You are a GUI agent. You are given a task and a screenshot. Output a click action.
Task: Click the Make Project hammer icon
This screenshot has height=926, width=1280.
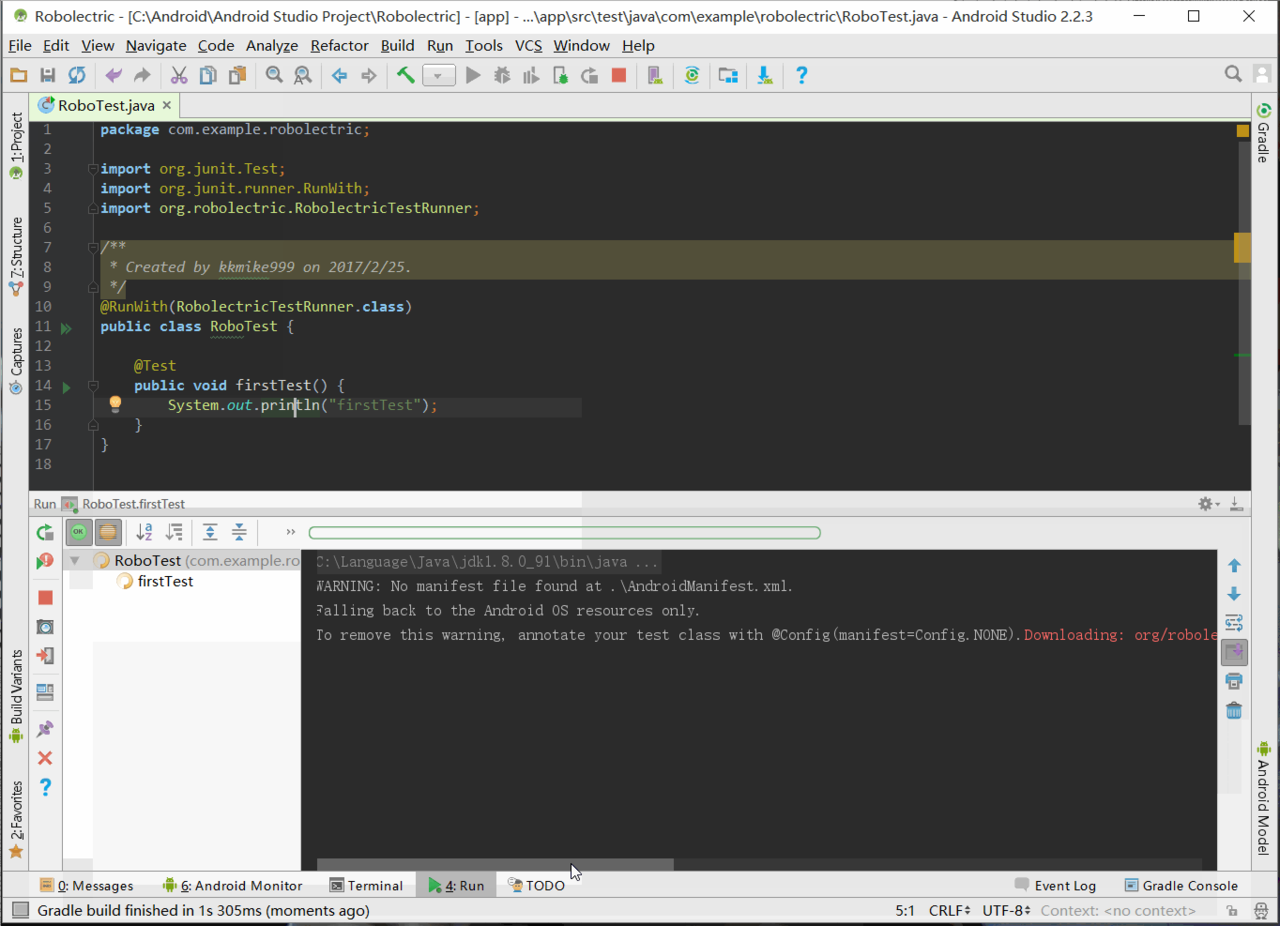405,75
